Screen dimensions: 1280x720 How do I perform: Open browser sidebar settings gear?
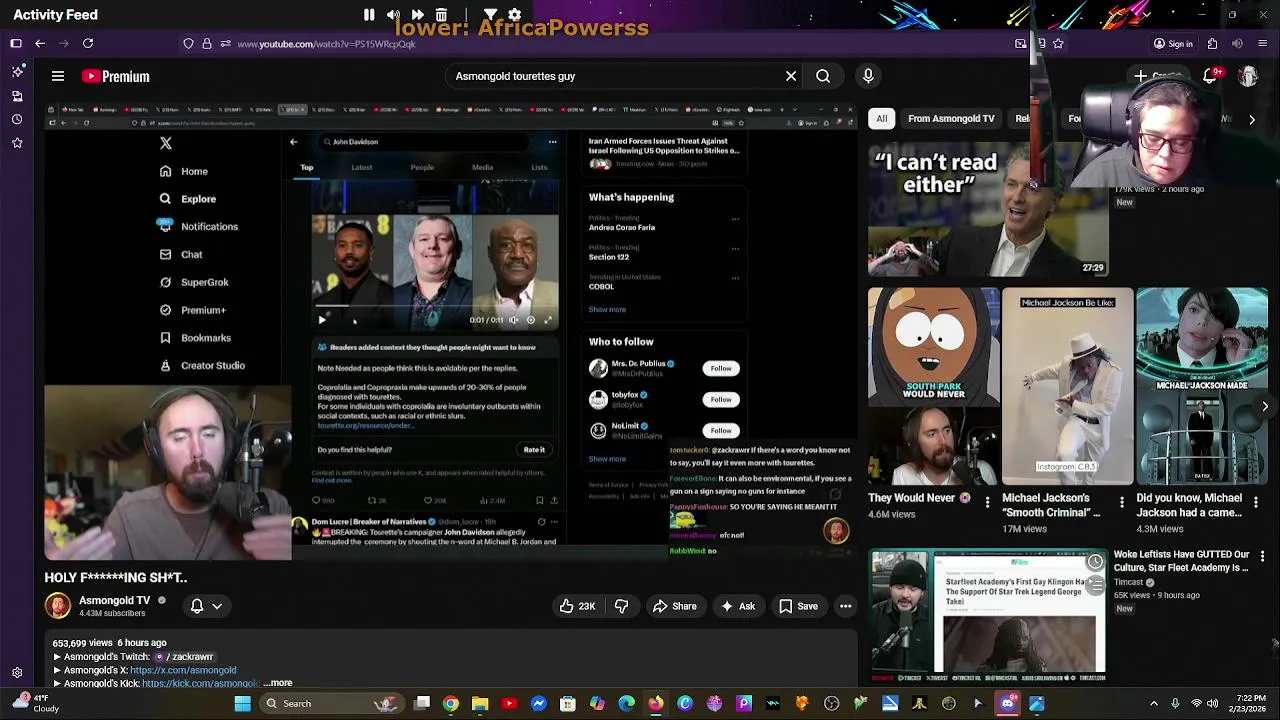click(x=17, y=673)
